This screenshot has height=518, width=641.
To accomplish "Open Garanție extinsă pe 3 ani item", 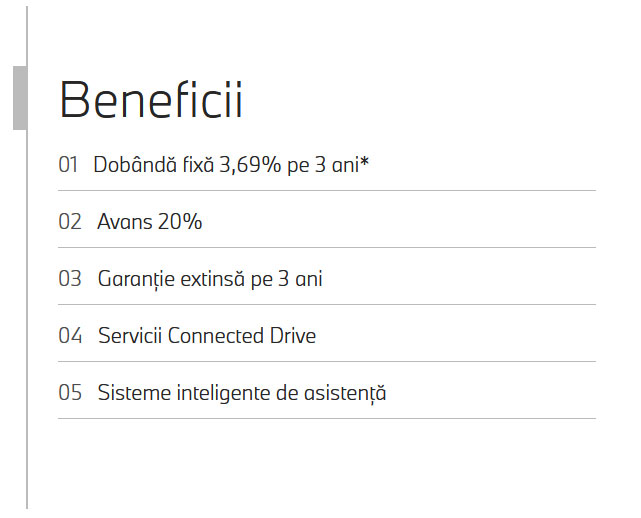I will (210, 280).
